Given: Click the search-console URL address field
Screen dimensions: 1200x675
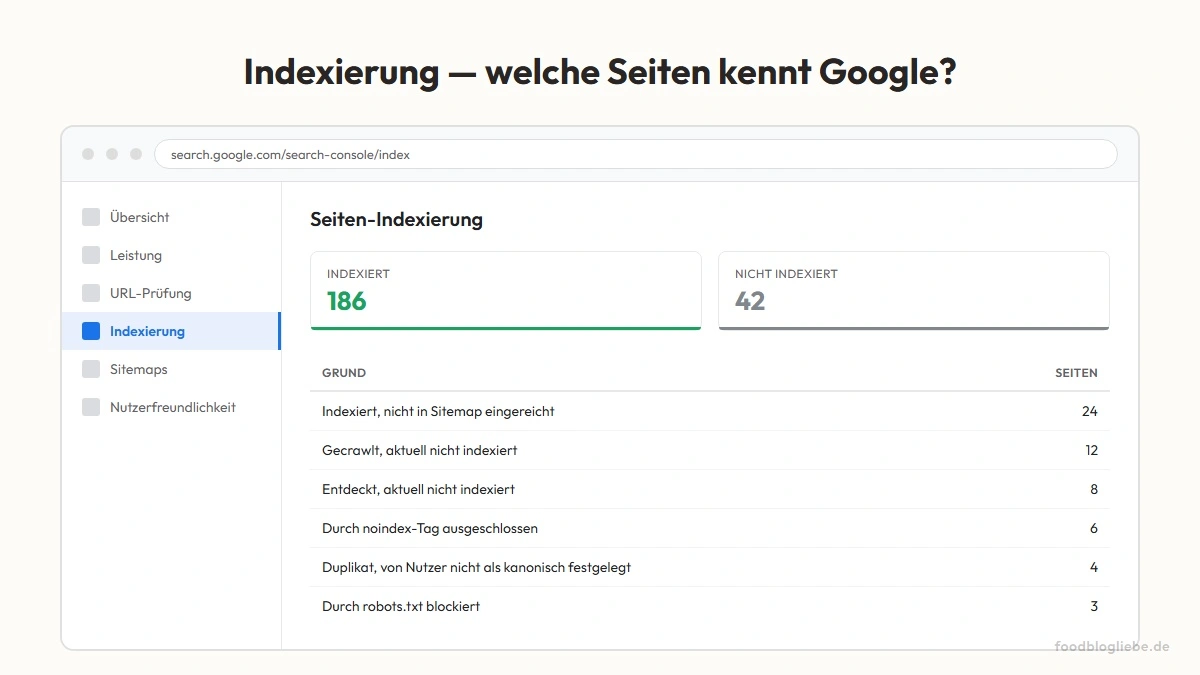Looking at the screenshot, I should (x=635, y=154).
